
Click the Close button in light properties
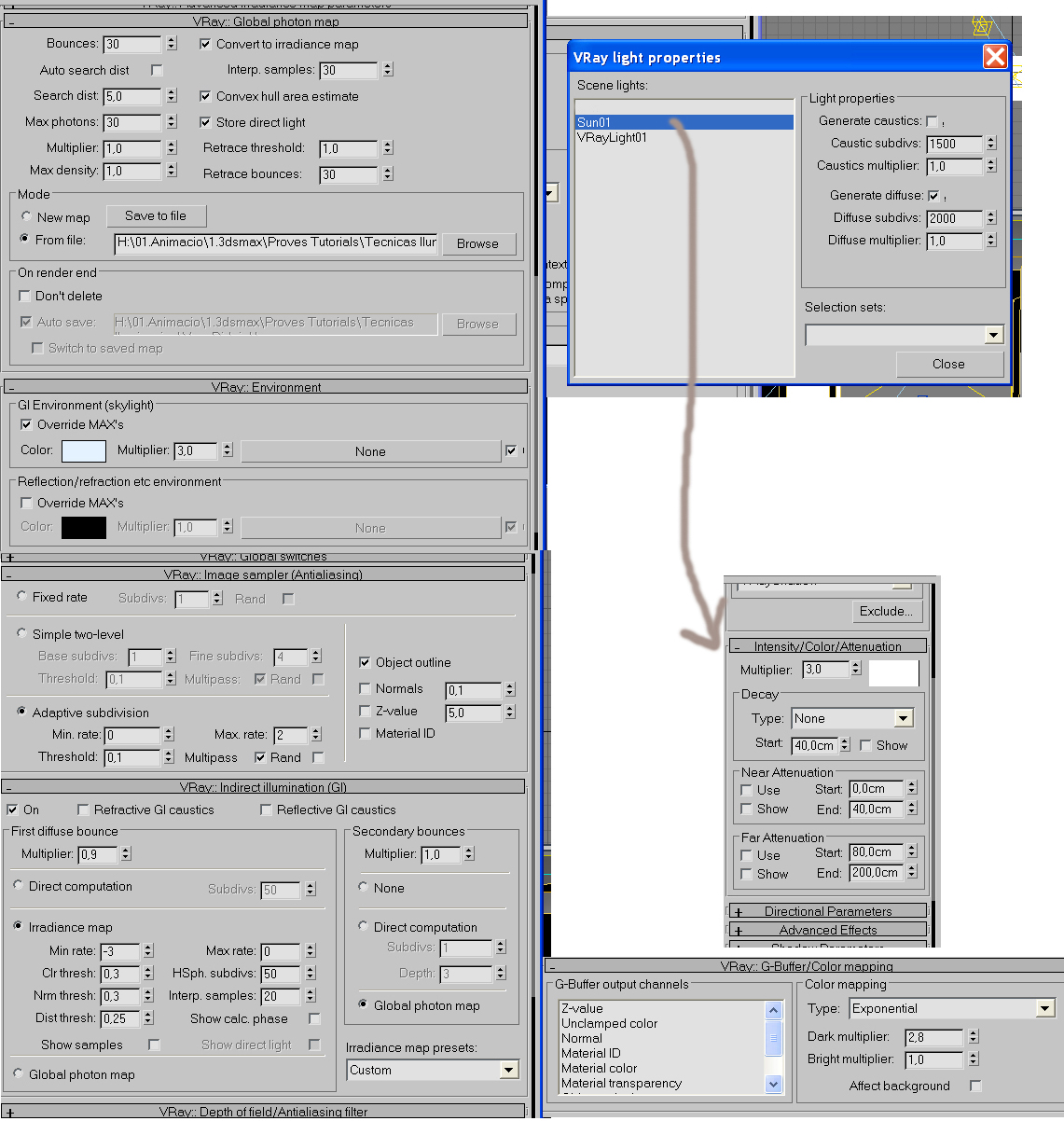coord(948,364)
